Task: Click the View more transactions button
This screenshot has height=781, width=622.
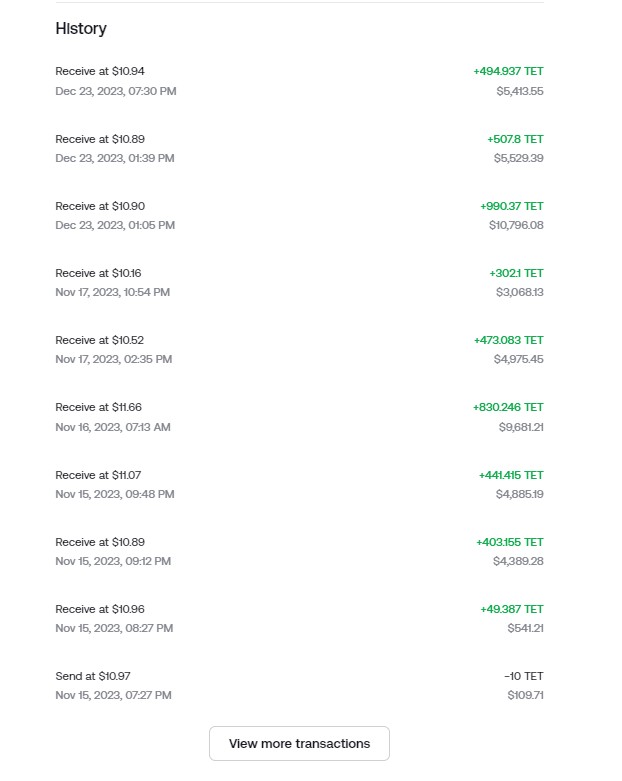Action: [299, 743]
